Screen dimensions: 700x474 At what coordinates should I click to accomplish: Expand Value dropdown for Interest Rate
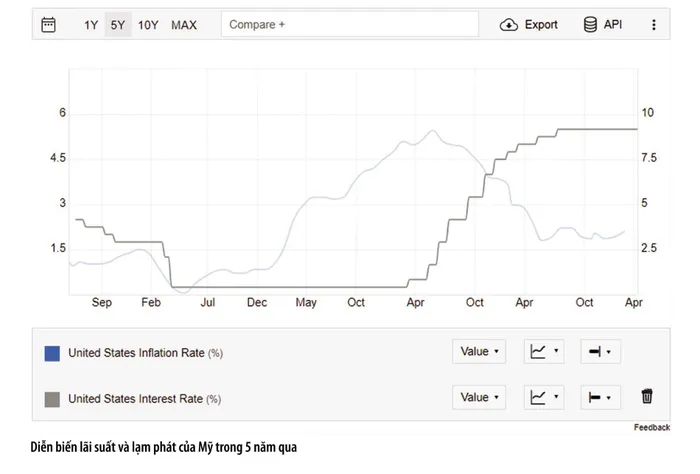click(479, 397)
